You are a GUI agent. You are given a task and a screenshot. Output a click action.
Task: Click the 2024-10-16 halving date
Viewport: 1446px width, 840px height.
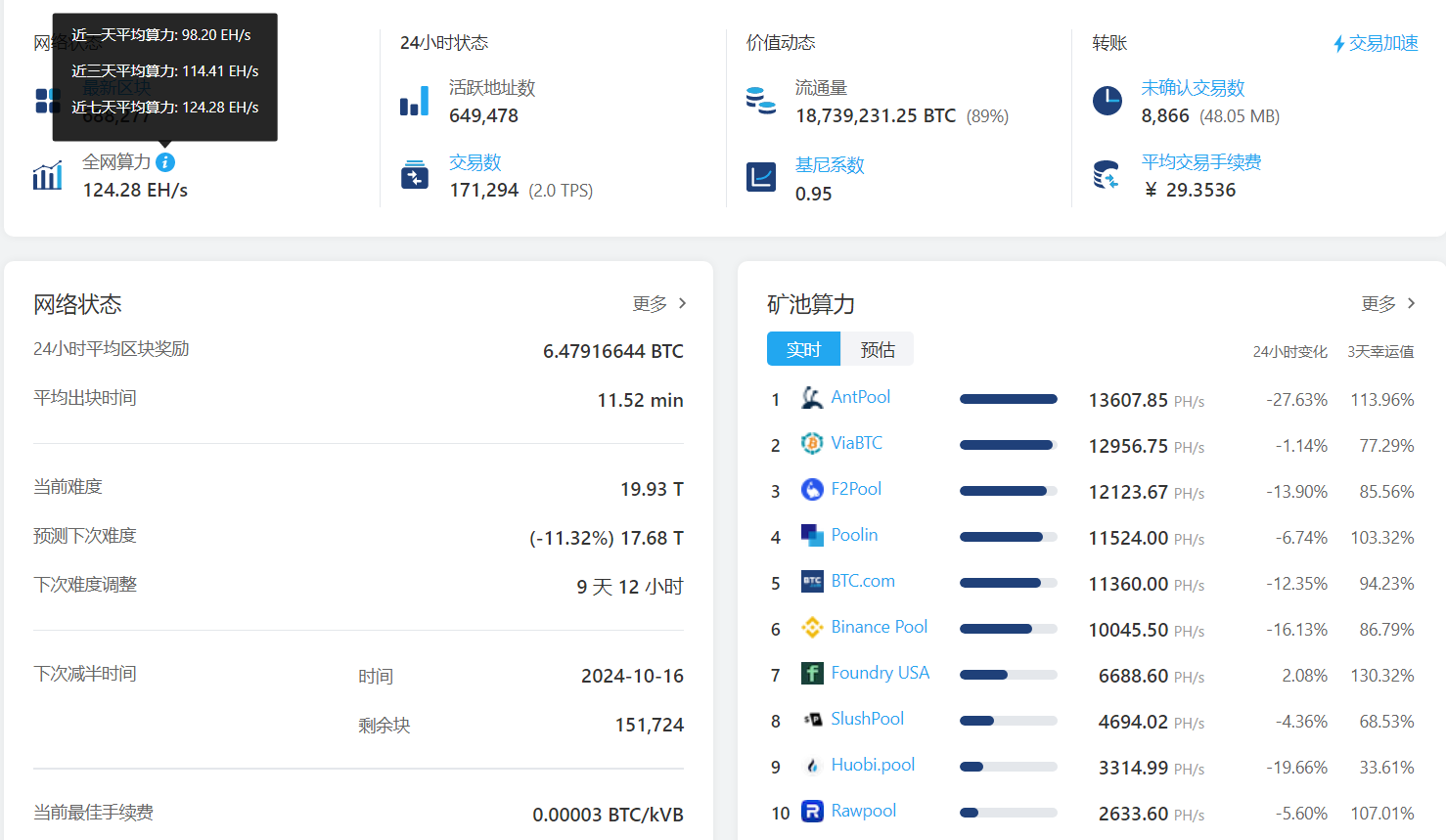(x=632, y=676)
